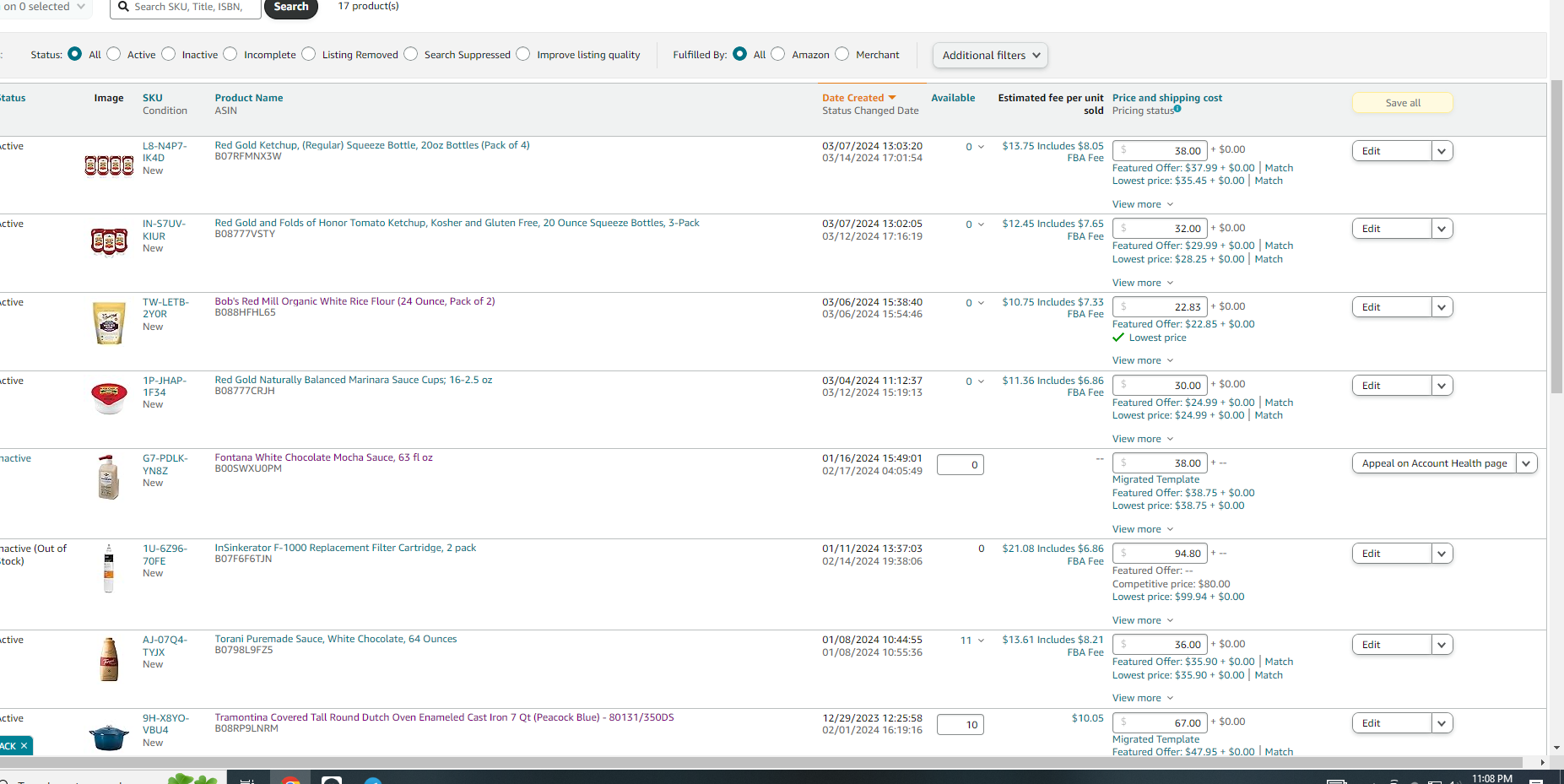Open the Bob's Red Mill flour image
This screenshot has width=1564, height=784.
pyautogui.click(x=109, y=323)
